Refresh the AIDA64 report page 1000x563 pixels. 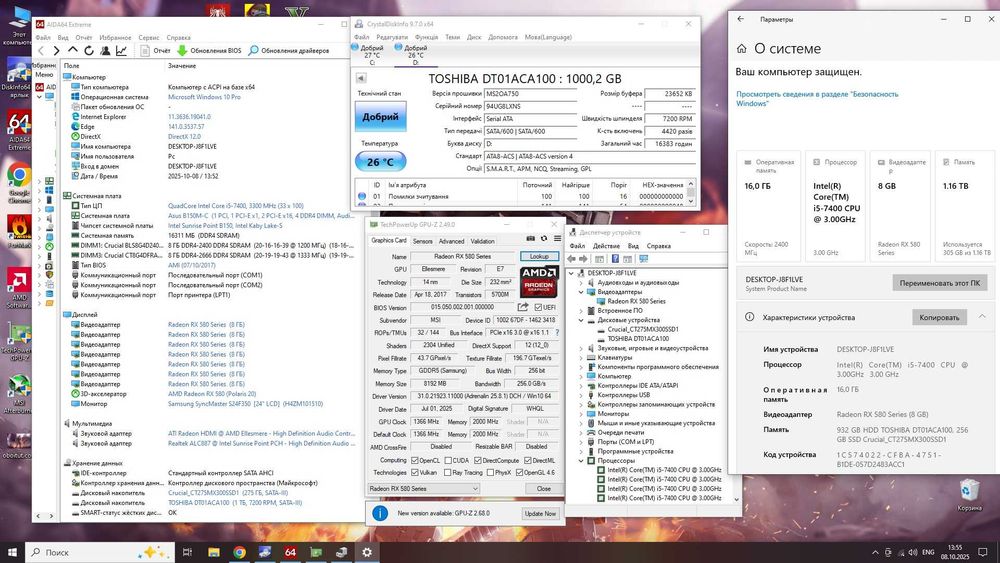(x=89, y=50)
